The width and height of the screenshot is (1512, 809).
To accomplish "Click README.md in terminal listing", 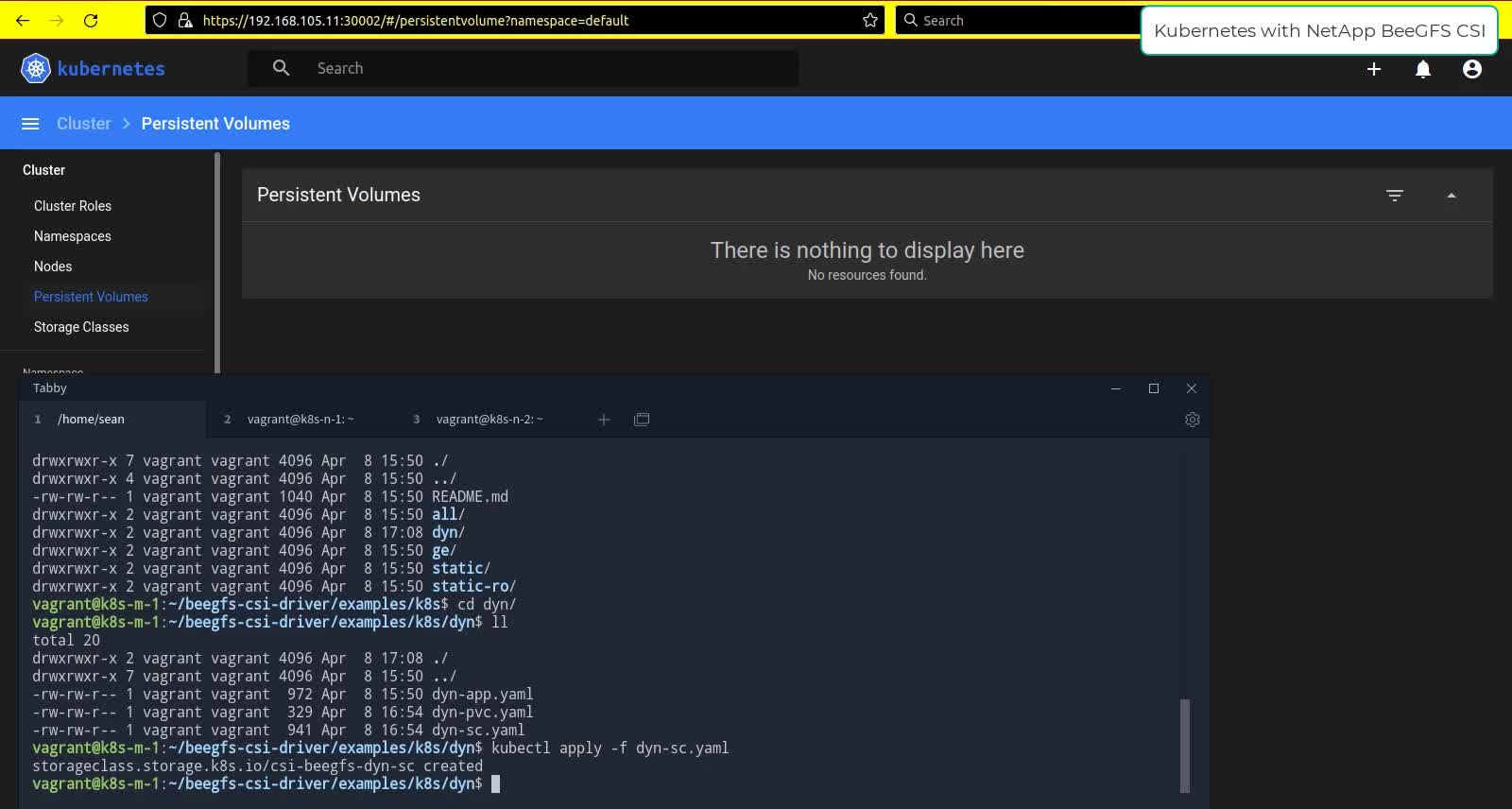I will click(x=470, y=496).
